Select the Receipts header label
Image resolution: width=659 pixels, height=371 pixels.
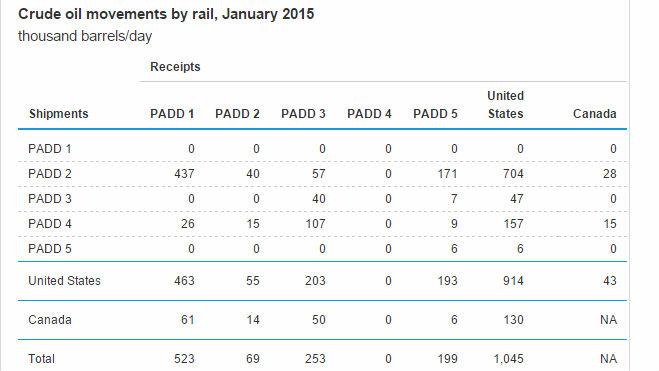[x=175, y=67]
